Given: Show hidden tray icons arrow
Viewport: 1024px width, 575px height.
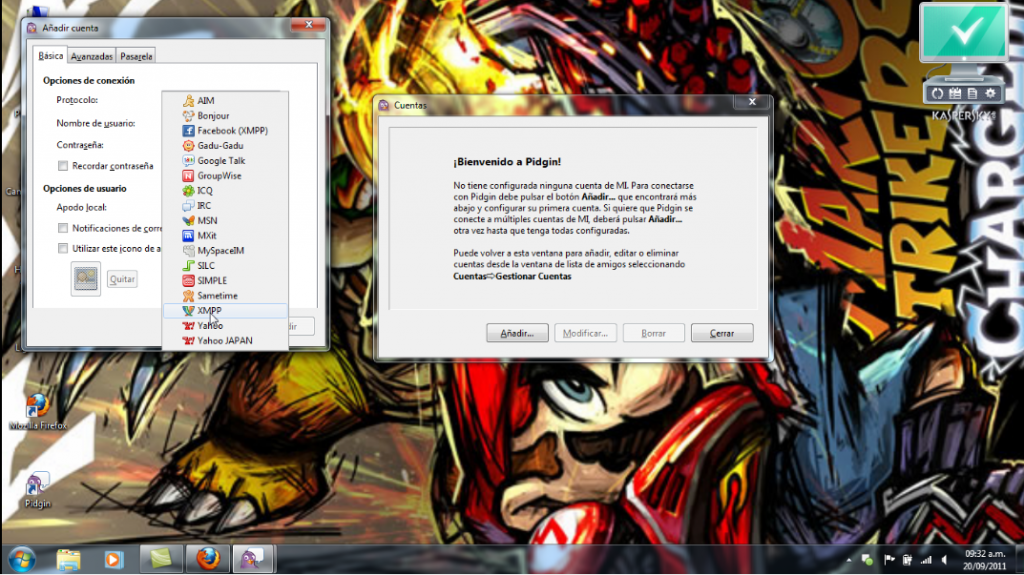Looking at the screenshot, I should [848, 560].
